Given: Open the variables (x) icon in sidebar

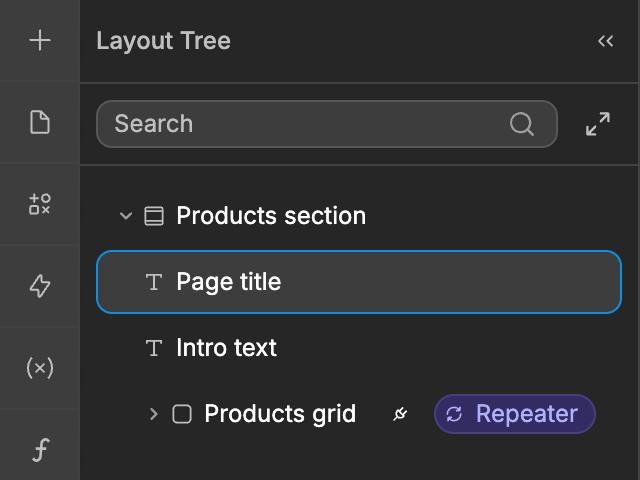Looking at the screenshot, I should [x=40, y=368].
